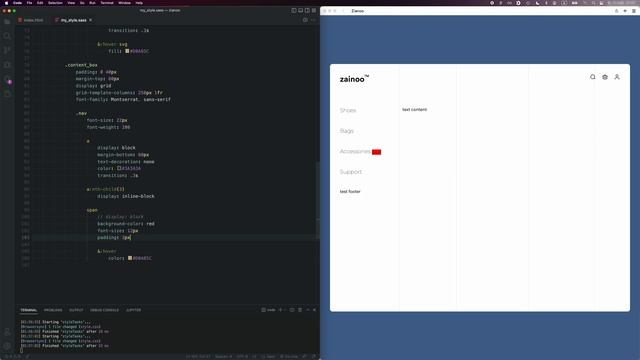Screen dimensions: 640x360
Task: Open browser share icon in toolbar
Action: pyautogui.click(x=617, y=11)
